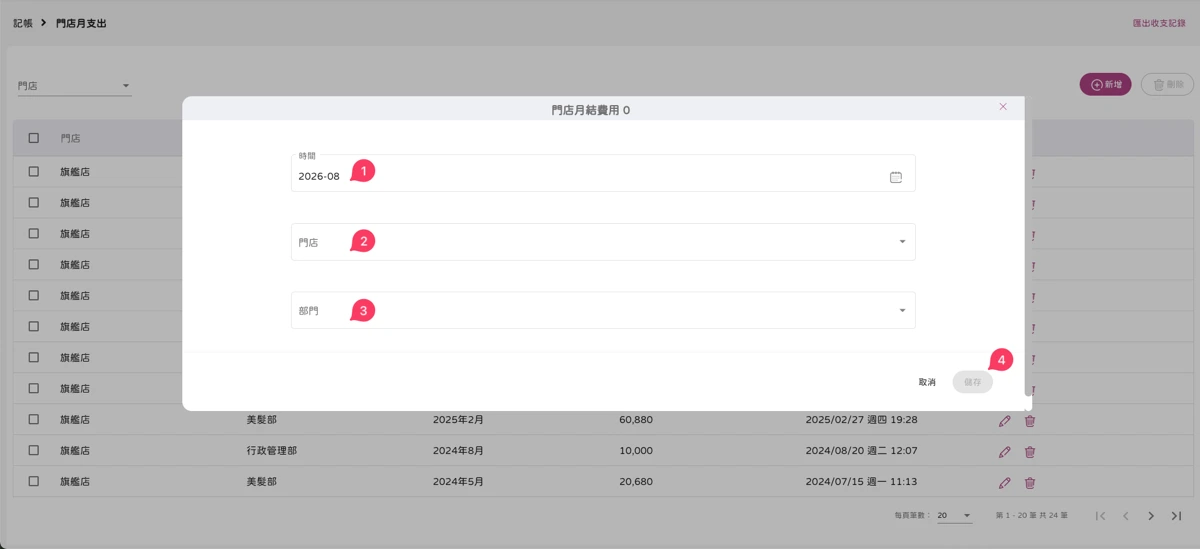Click the amount 20,680
The height and width of the screenshot is (549, 1200).
[636, 482]
